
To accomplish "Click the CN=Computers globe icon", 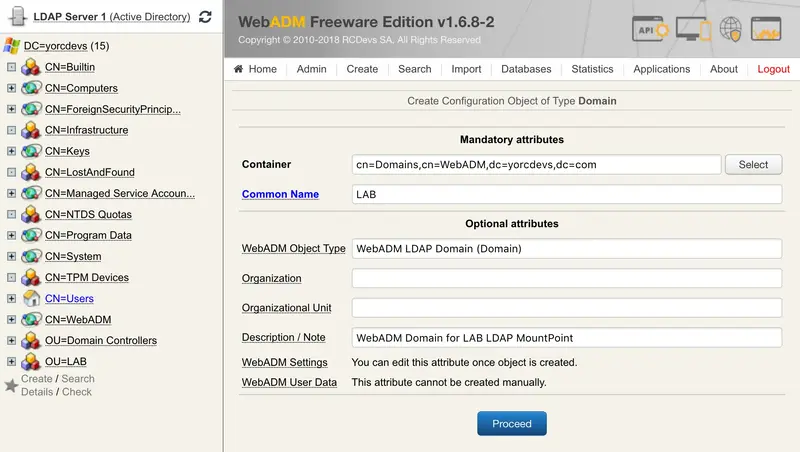I will (x=31, y=88).
